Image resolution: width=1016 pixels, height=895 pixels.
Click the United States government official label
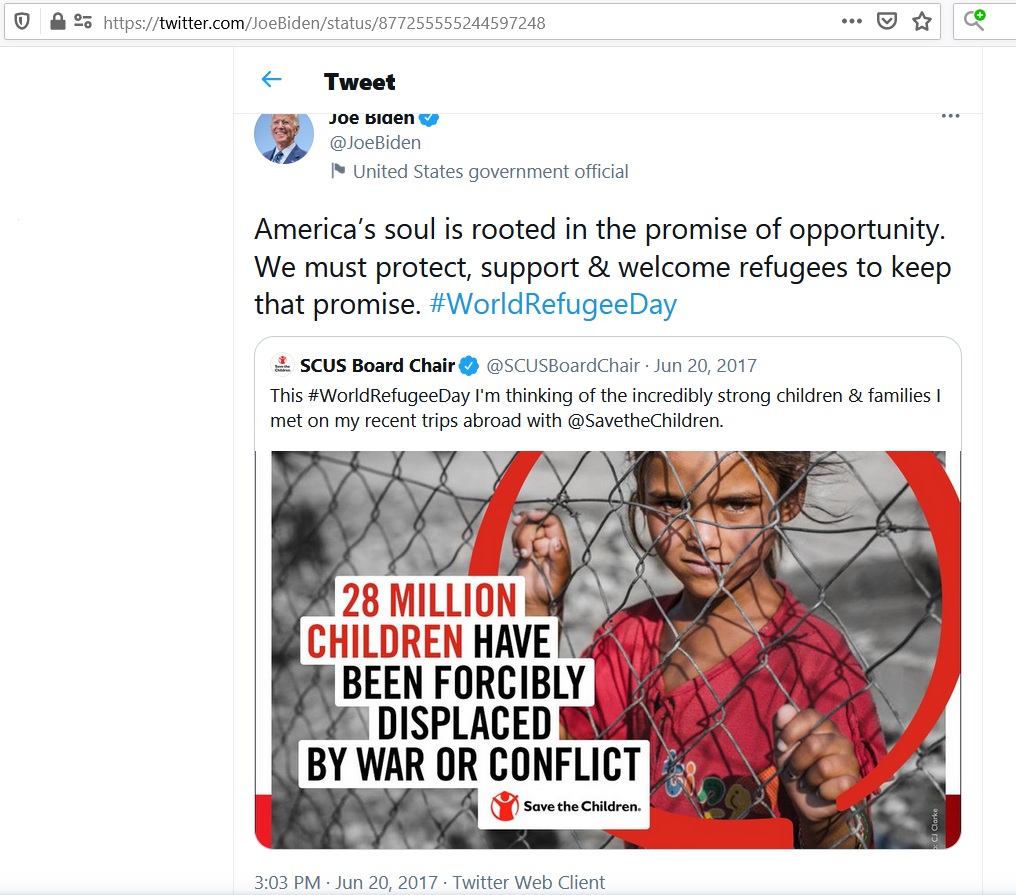pyautogui.click(x=490, y=172)
